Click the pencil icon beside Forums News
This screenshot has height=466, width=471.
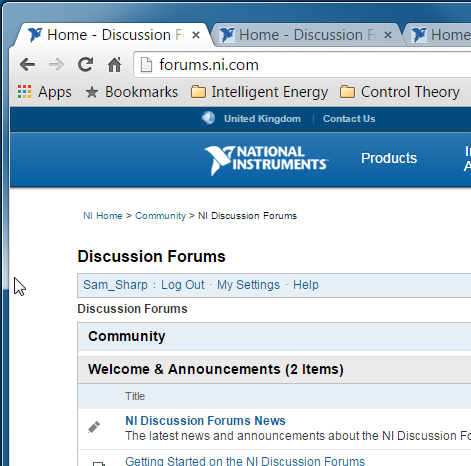tap(94, 427)
